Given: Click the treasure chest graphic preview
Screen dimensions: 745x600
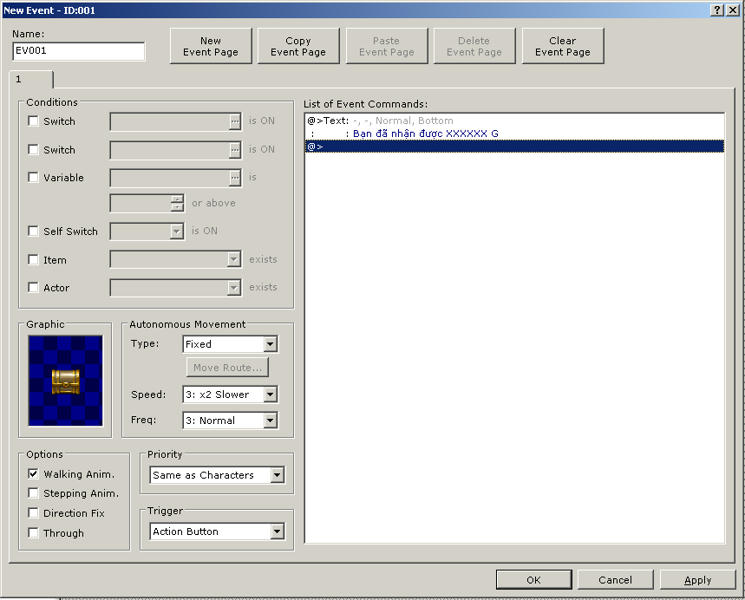Looking at the screenshot, I should [x=66, y=381].
